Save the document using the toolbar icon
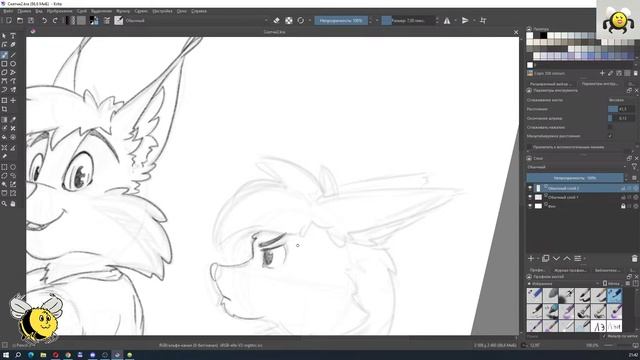640x360 pixels. tap(31, 20)
